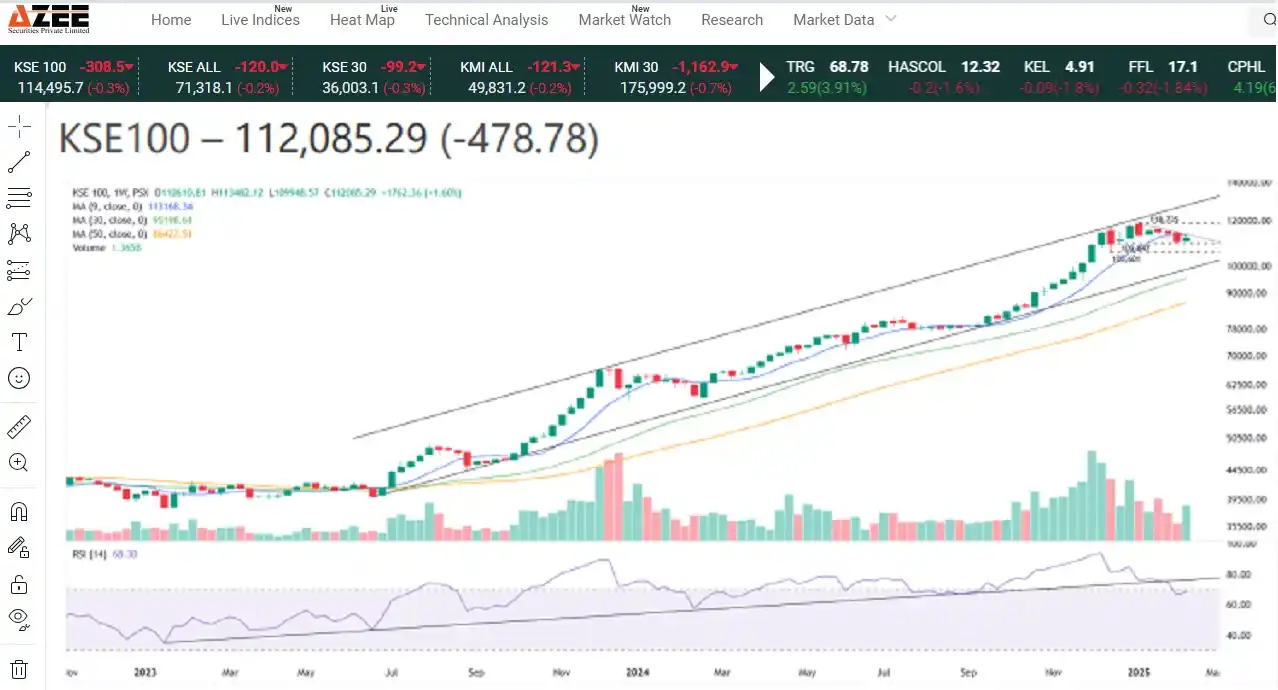This screenshot has width=1278, height=690.
Task: Open Market Watch
Action: coord(625,20)
